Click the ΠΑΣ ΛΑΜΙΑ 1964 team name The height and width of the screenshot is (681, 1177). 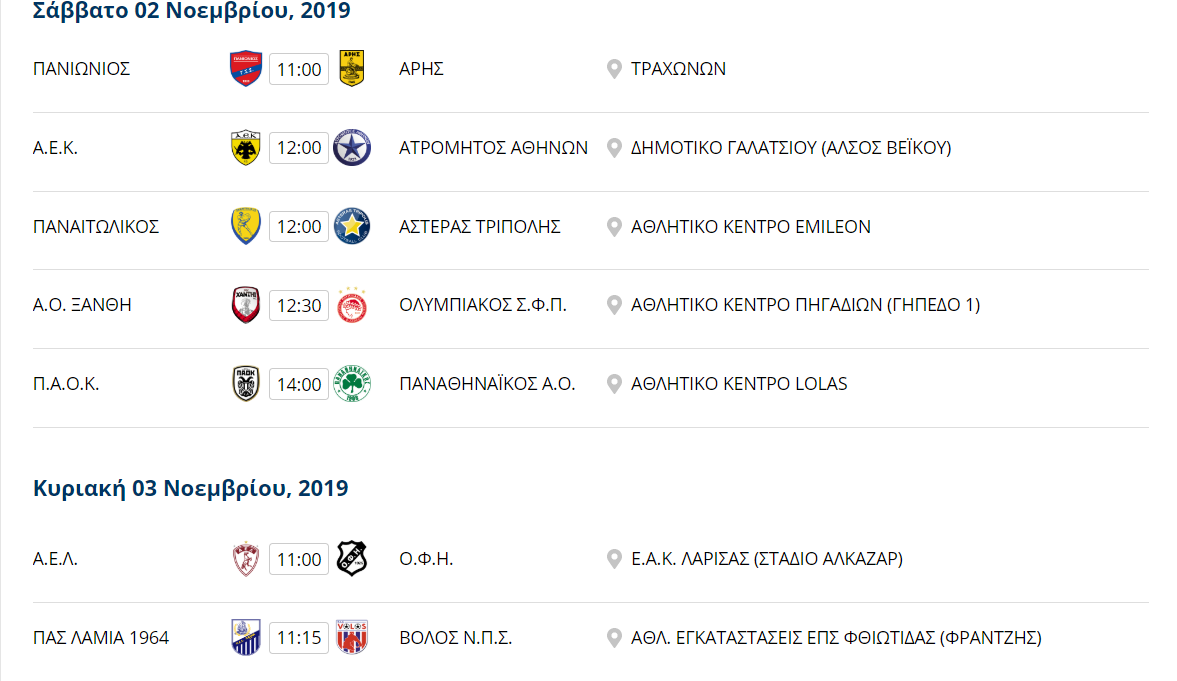tap(101, 637)
